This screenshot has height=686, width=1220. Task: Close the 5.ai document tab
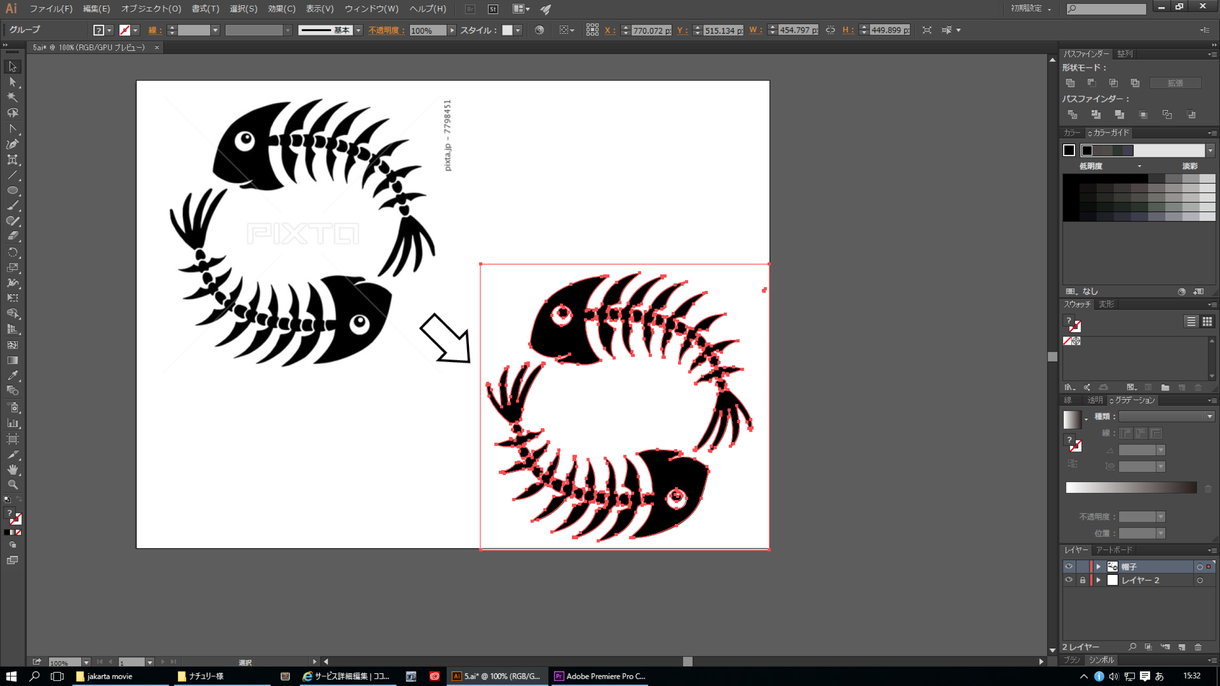click(156, 47)
